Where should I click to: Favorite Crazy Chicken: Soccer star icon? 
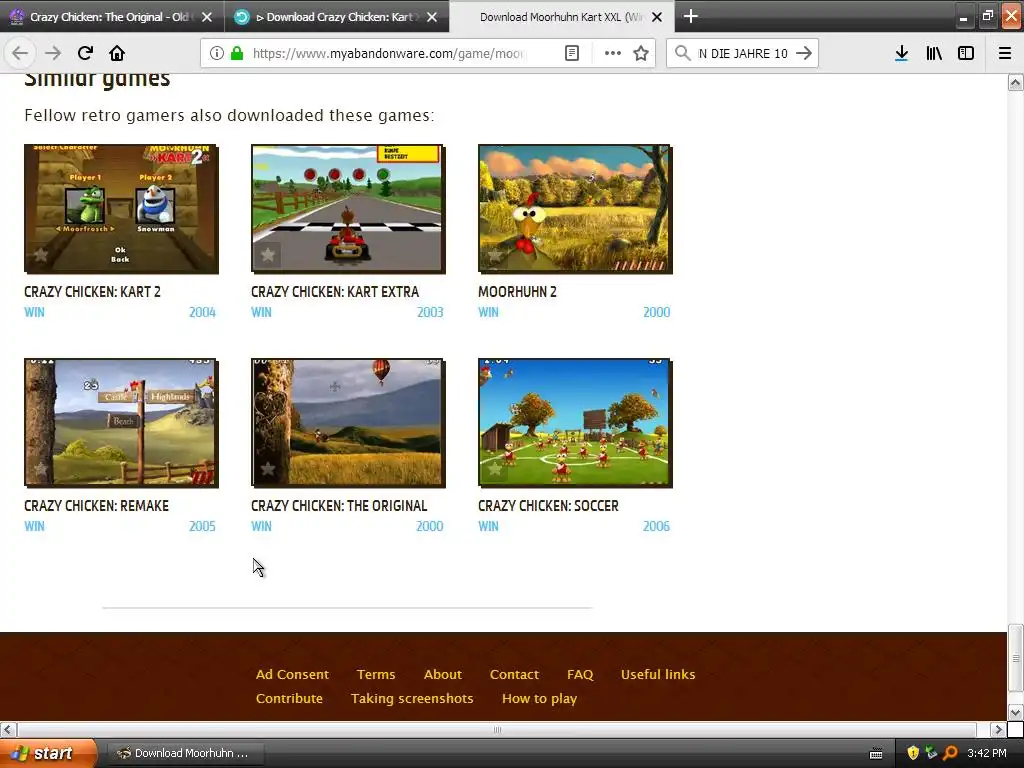(x=494, y=469)
